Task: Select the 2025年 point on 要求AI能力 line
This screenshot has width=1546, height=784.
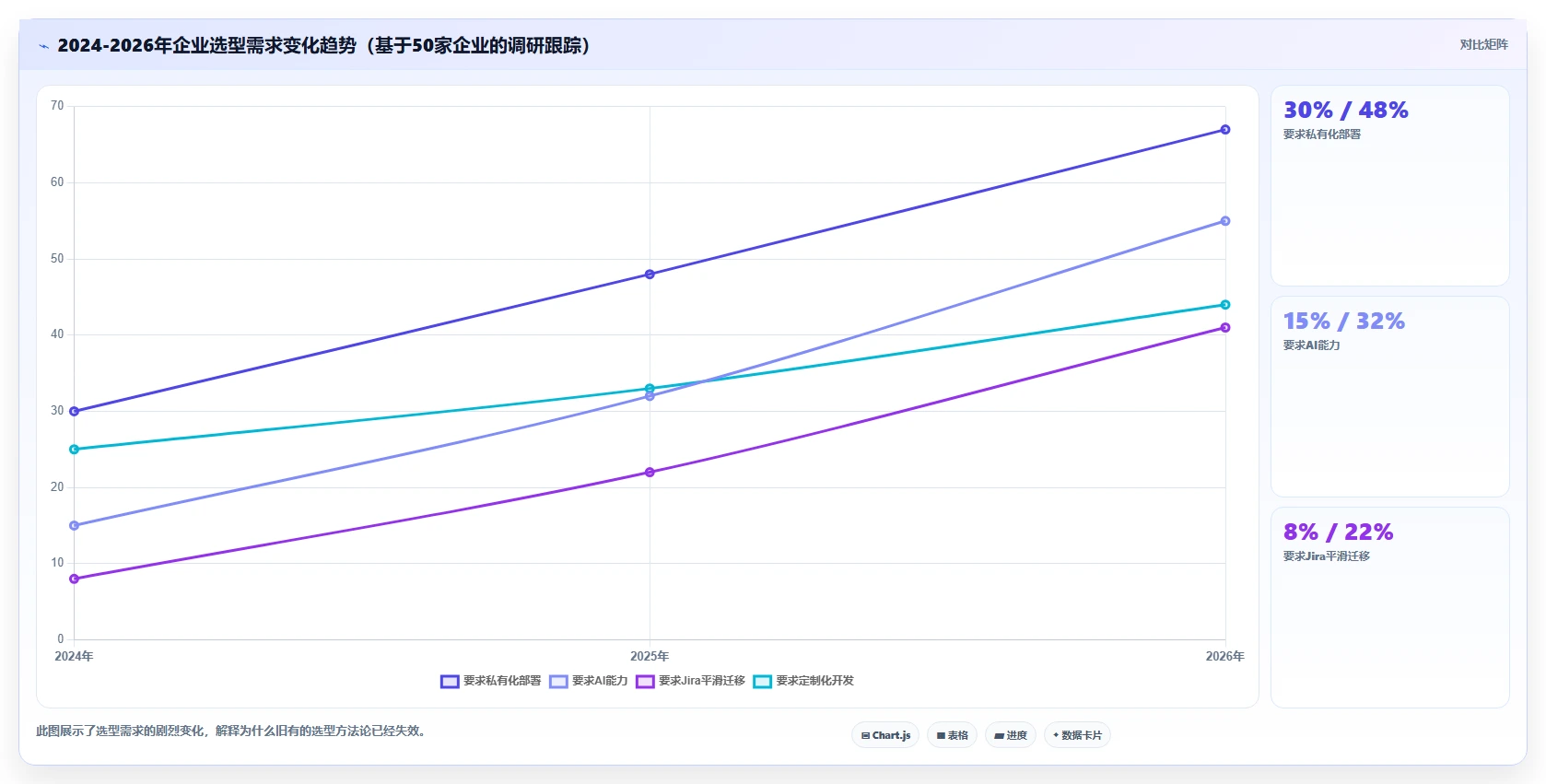Action: [x=650, y=396]
